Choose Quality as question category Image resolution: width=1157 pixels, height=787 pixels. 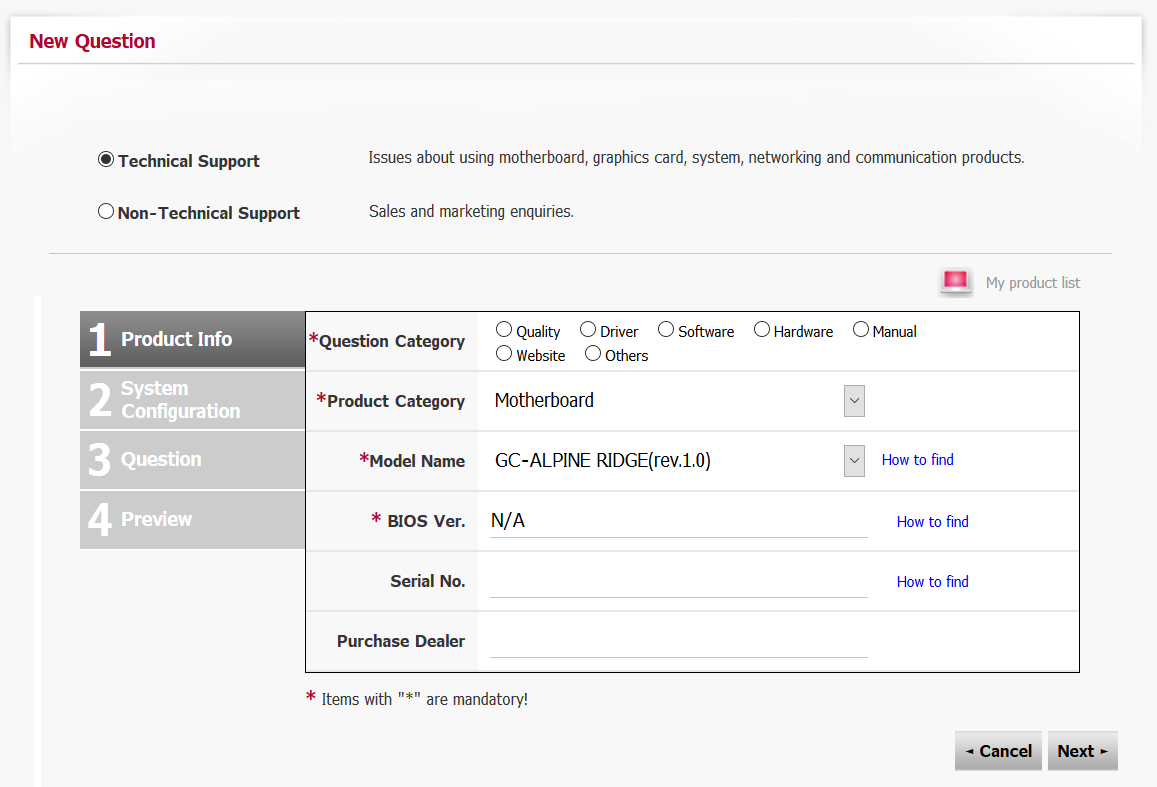[x=504, y=330]
